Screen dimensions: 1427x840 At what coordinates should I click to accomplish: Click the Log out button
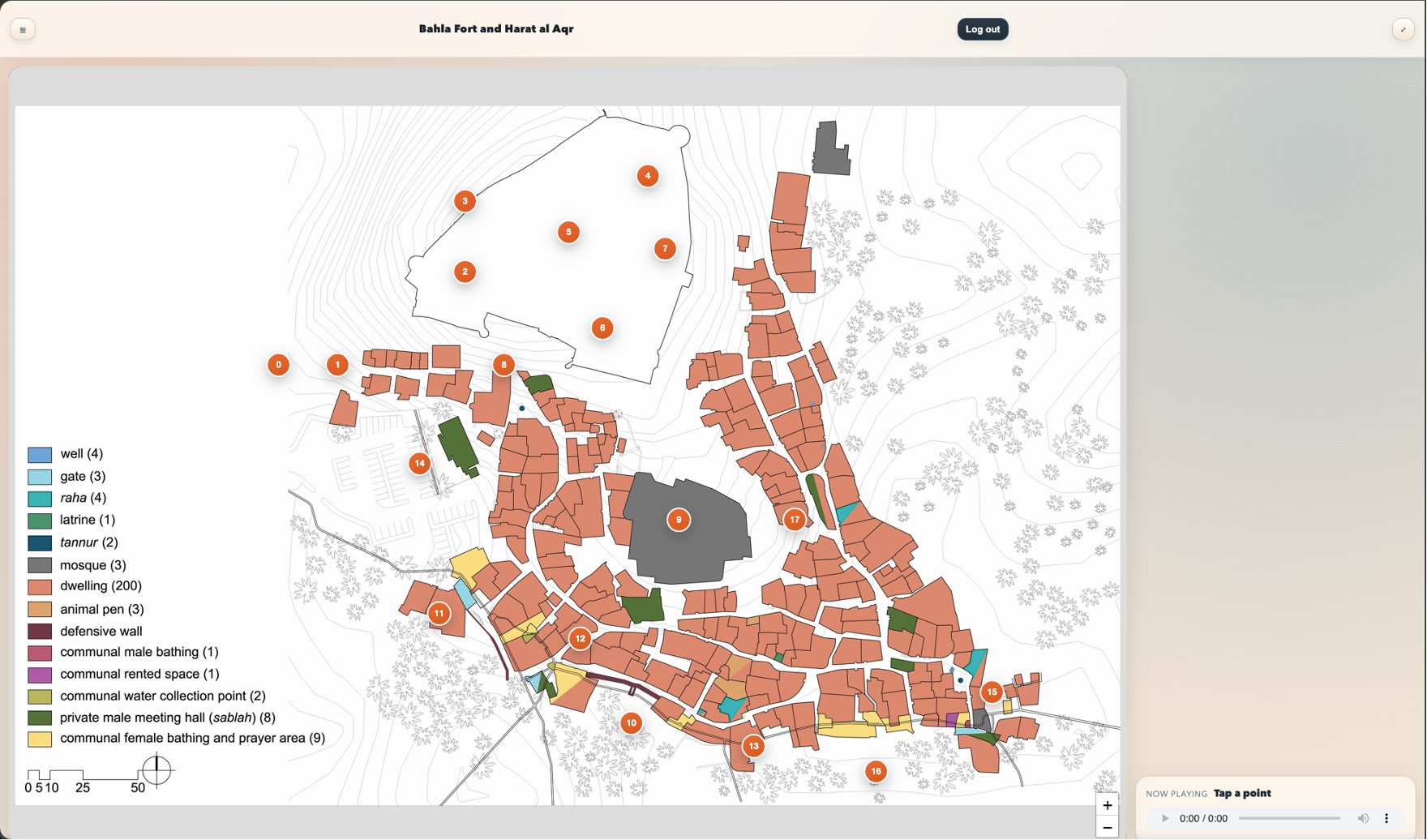[x=982, y=29]
